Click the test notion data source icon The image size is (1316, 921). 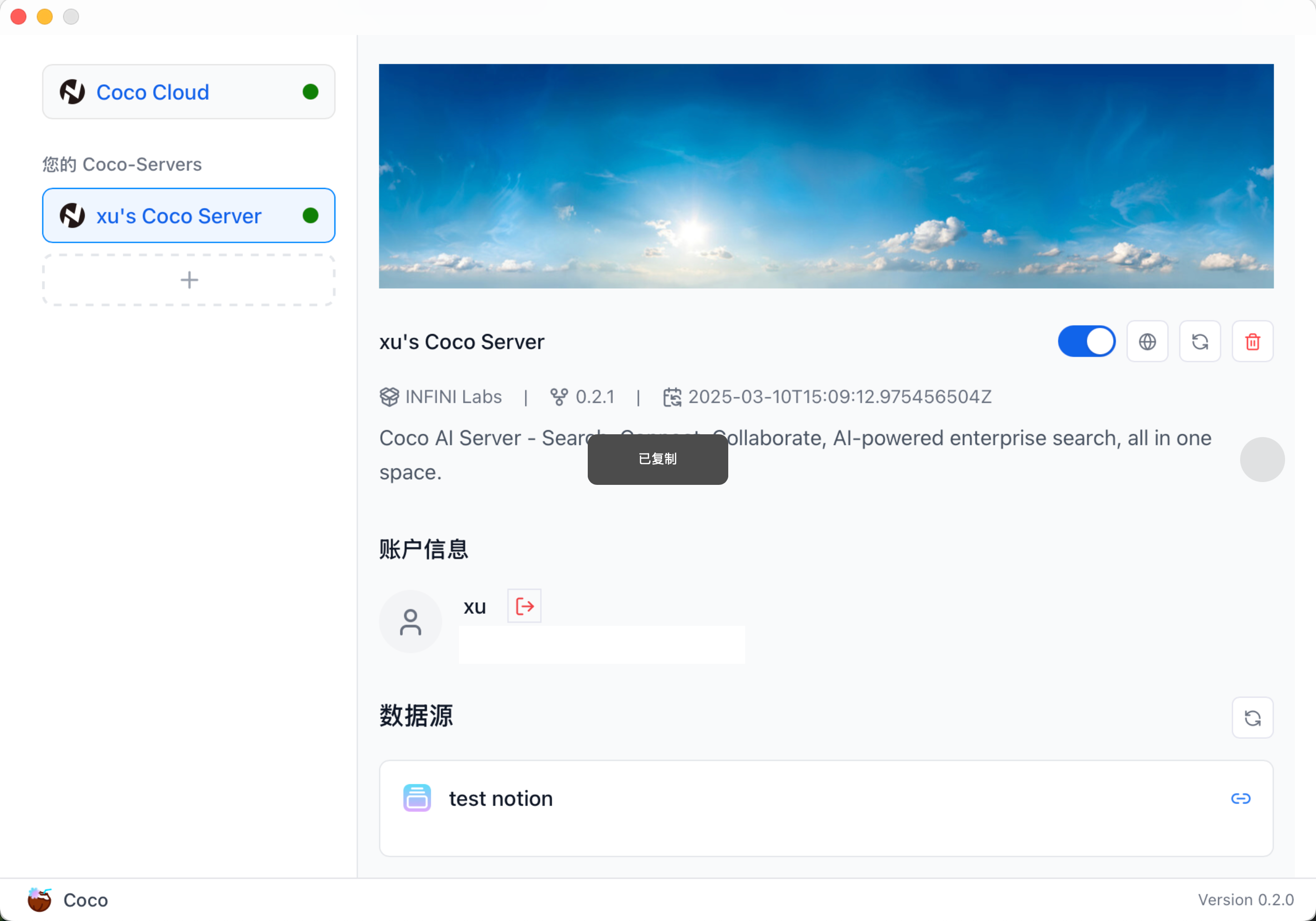coord(417,798)
